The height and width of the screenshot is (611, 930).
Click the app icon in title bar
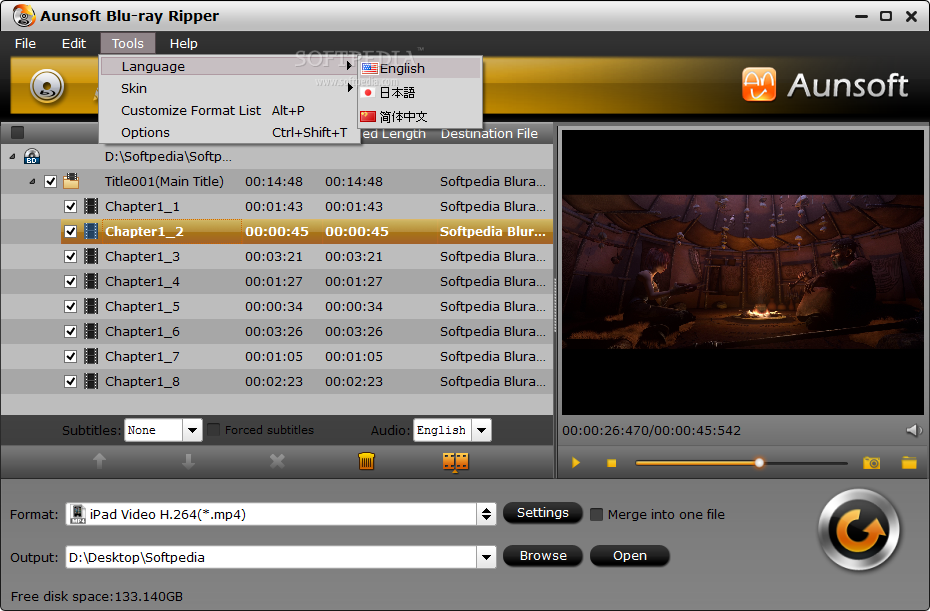(x=24, y=15)
